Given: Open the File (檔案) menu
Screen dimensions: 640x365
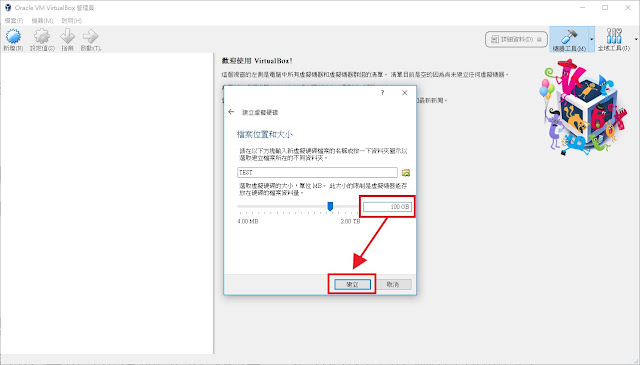Looking at the screenshot, I should tap(14, 20).
